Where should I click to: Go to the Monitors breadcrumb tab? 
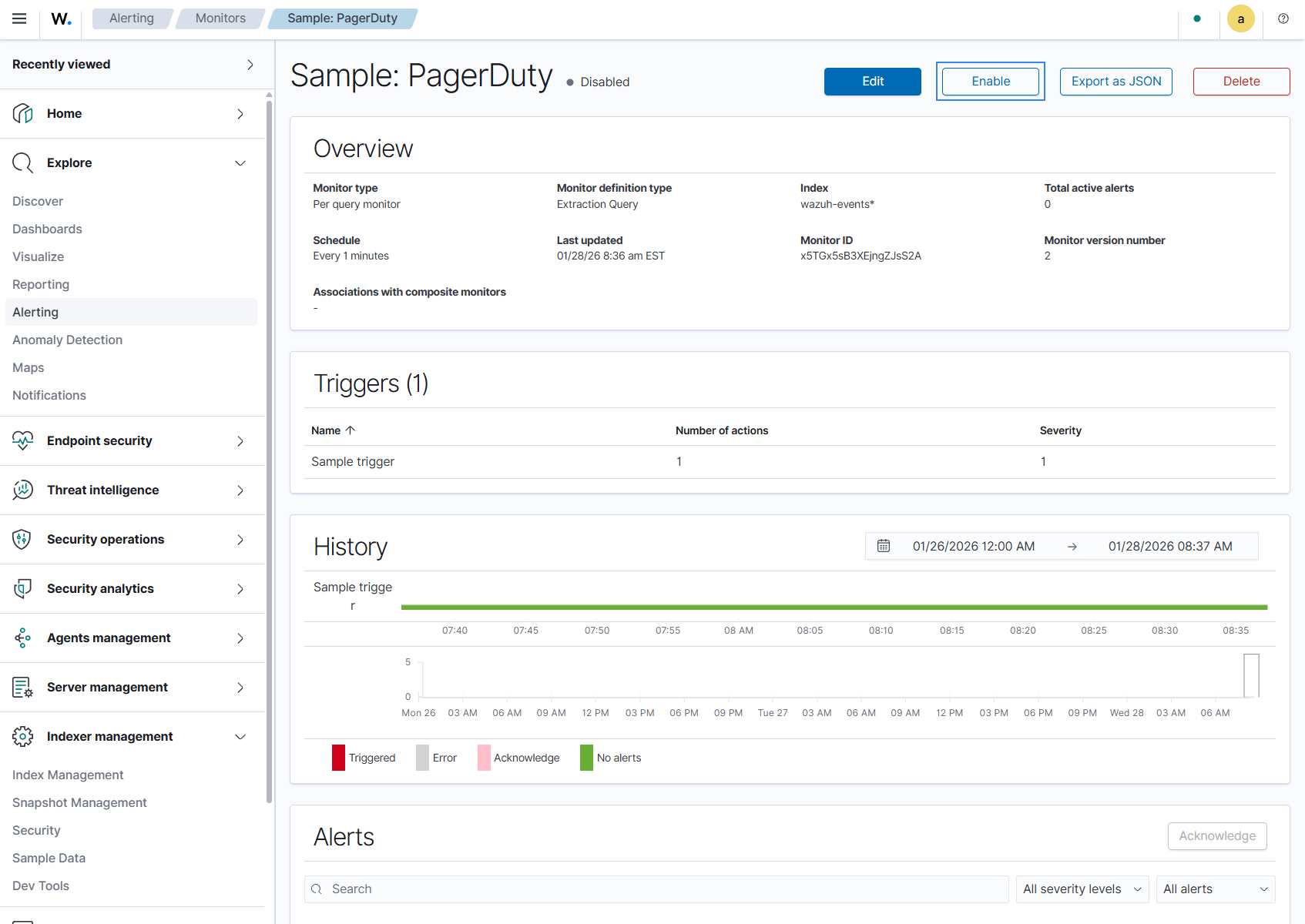[x=220, y=18]
